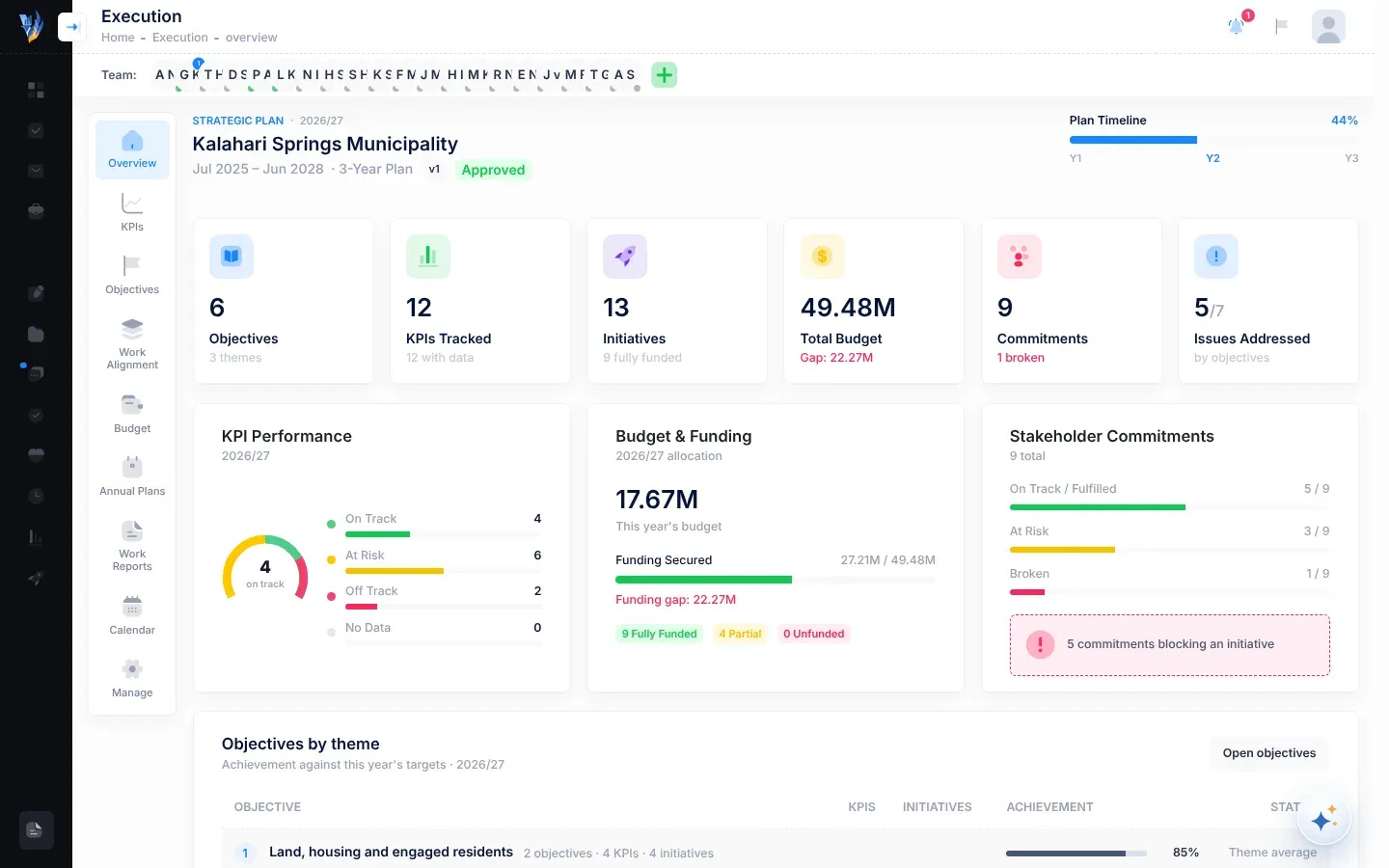Open the pencil edit icon in dark sidebar

(36, 293)
